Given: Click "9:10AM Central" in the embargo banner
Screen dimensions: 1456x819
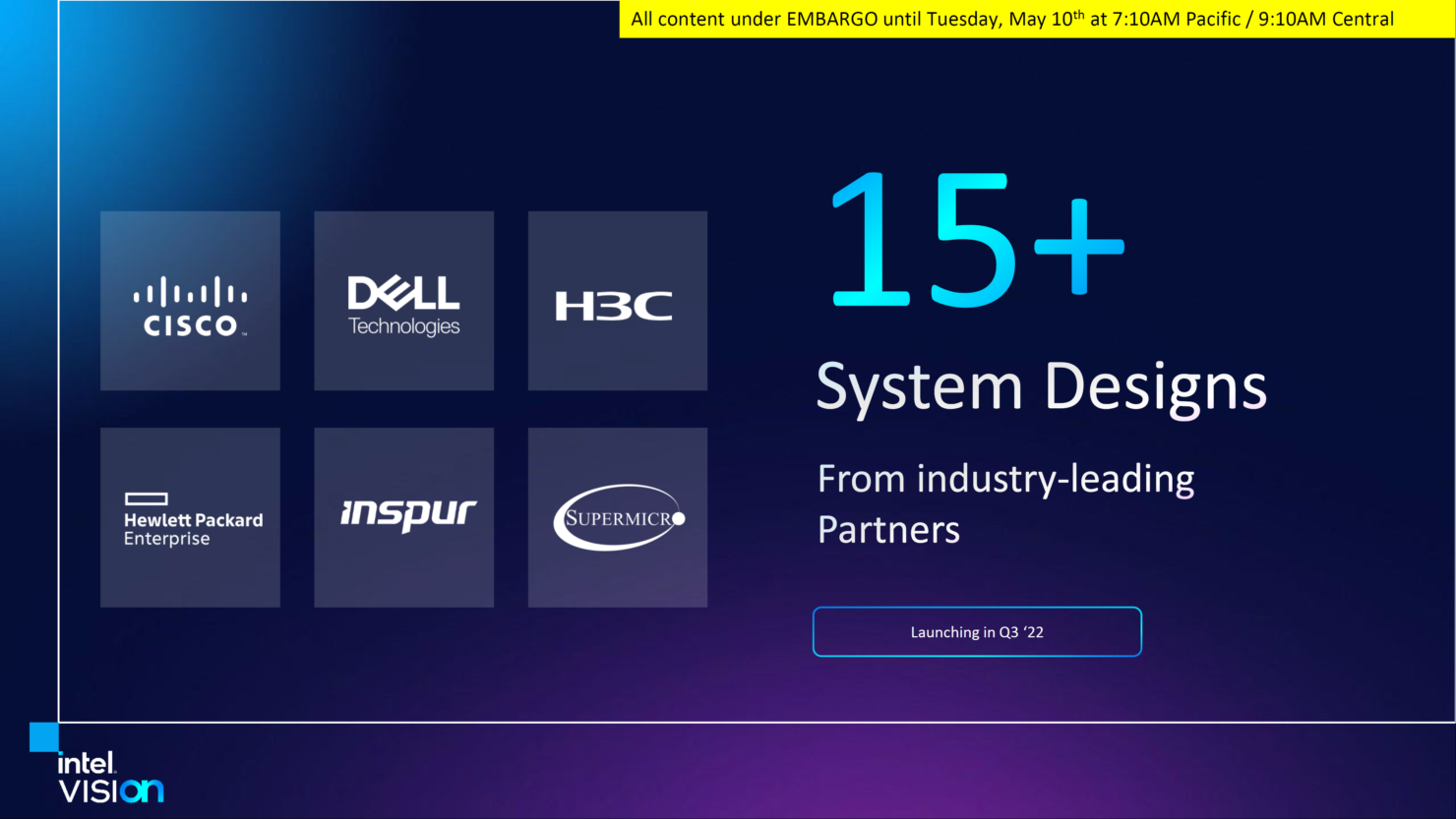Looking at the screenshot, I should pyautogui.click(x=1325, y=19).
